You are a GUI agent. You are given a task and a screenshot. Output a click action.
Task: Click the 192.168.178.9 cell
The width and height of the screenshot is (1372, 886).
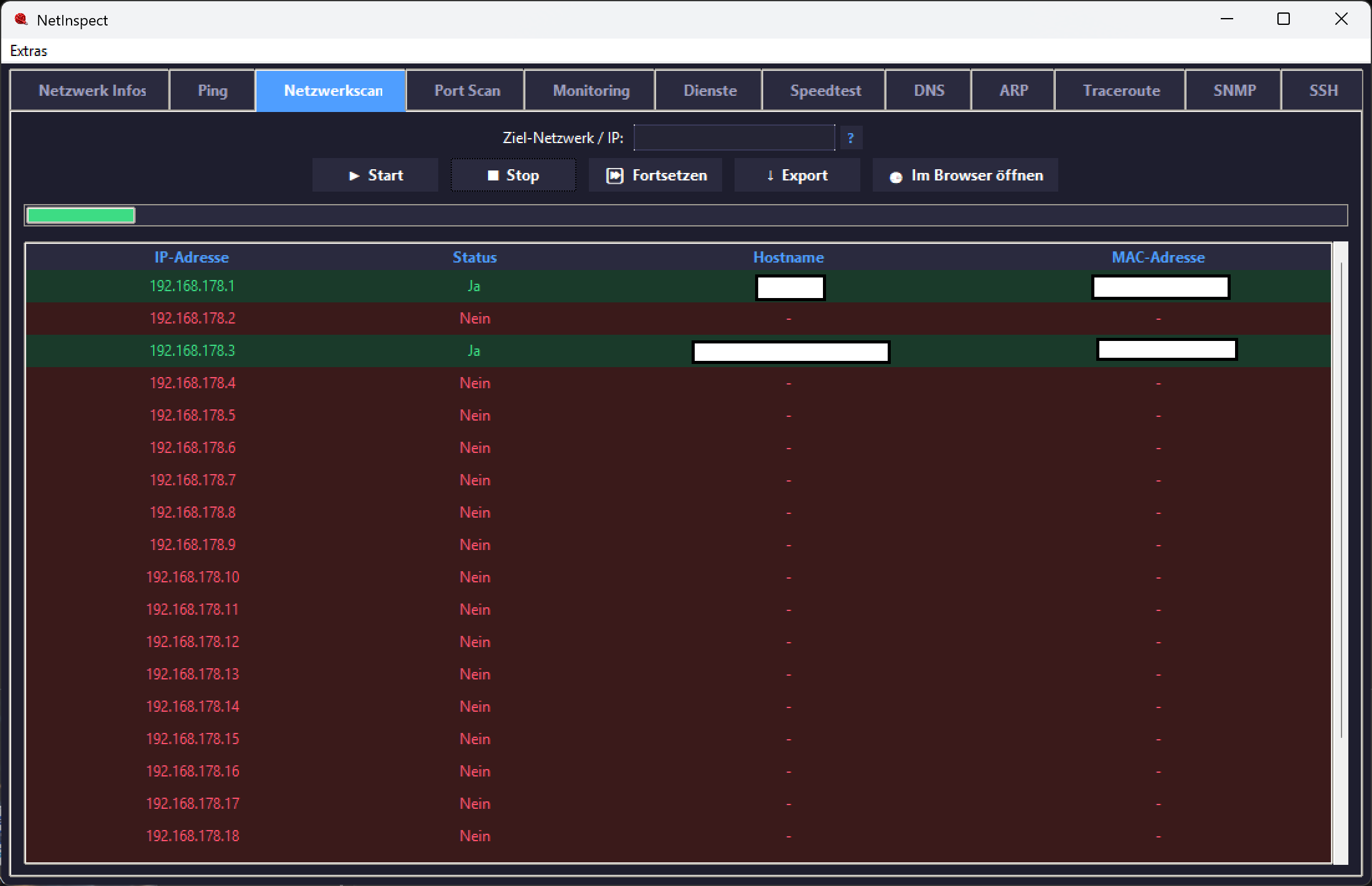(x=192, y=544)
